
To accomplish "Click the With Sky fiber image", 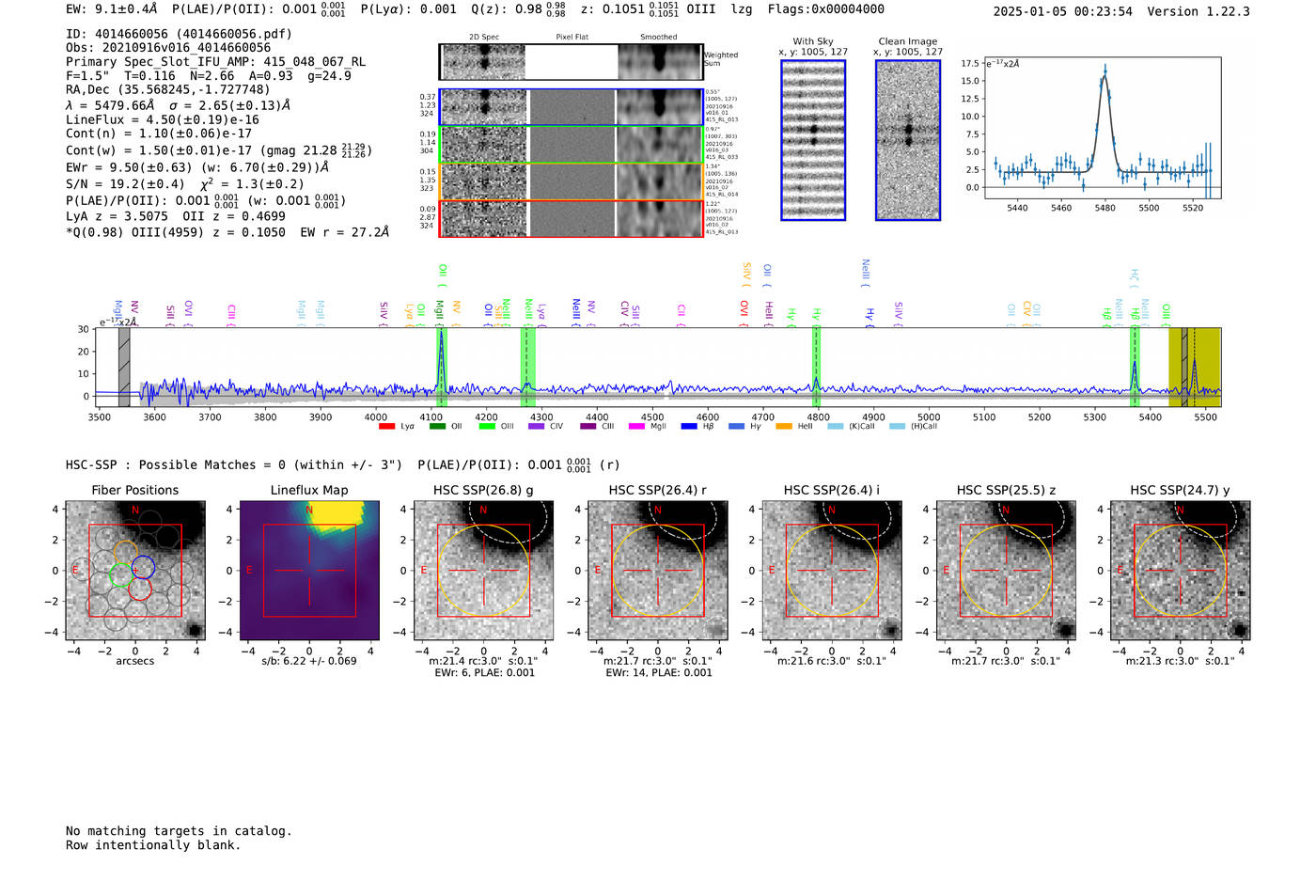I will pyautogui.click(x=813, y=140).
